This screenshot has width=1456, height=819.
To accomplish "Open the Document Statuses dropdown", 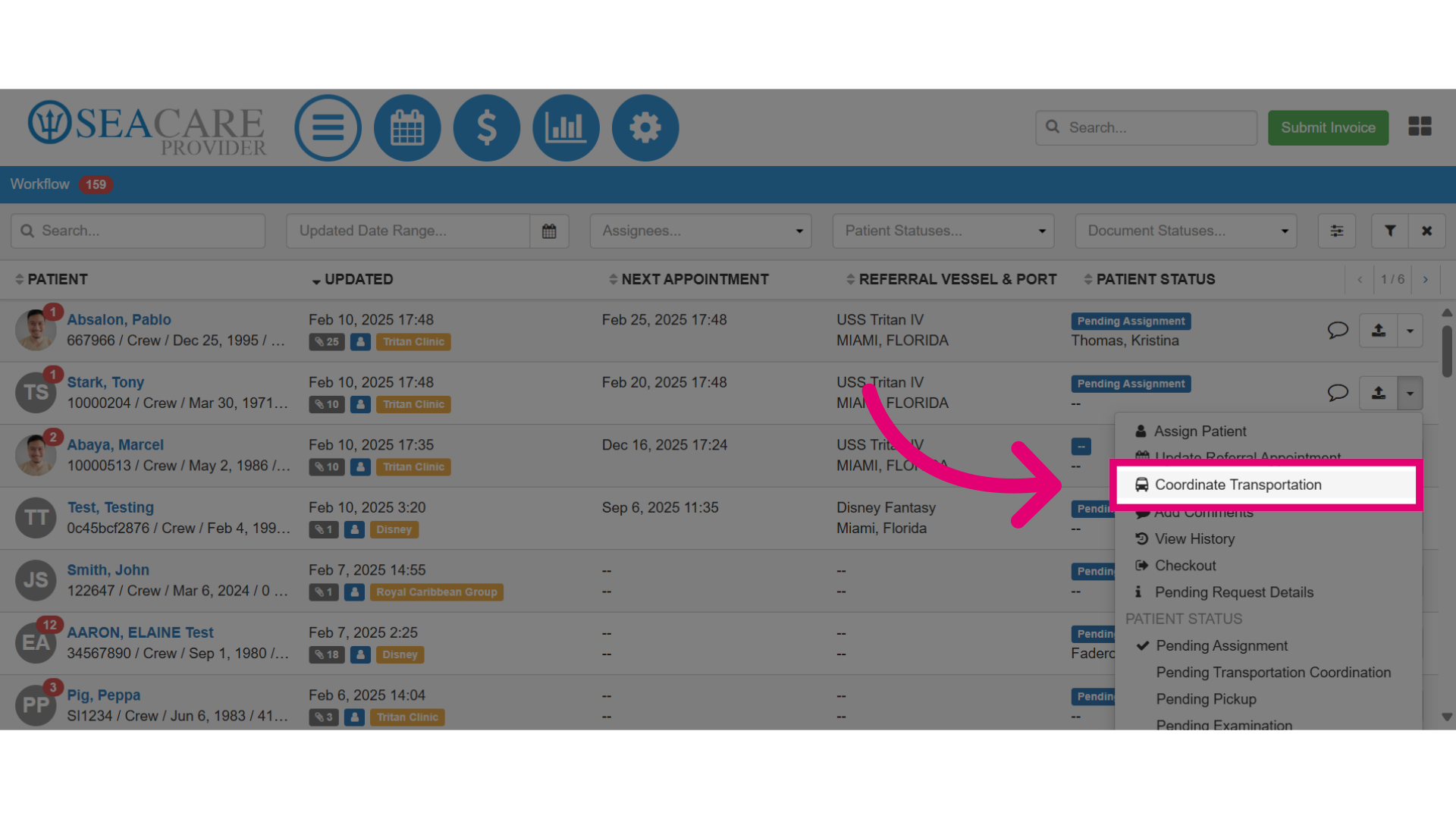I will [x=1186, y=231].
